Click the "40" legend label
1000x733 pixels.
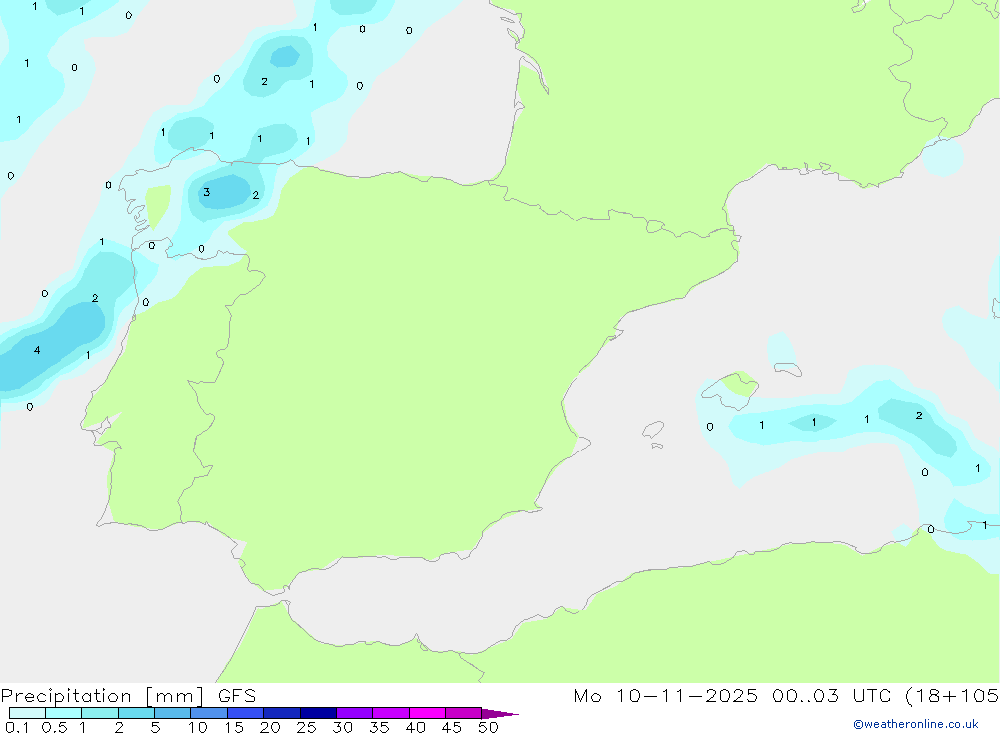point(415,727)
